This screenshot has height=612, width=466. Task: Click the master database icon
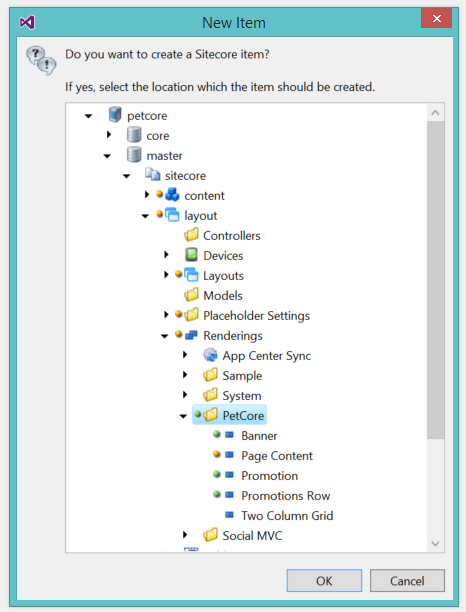(x=134, y=155)
